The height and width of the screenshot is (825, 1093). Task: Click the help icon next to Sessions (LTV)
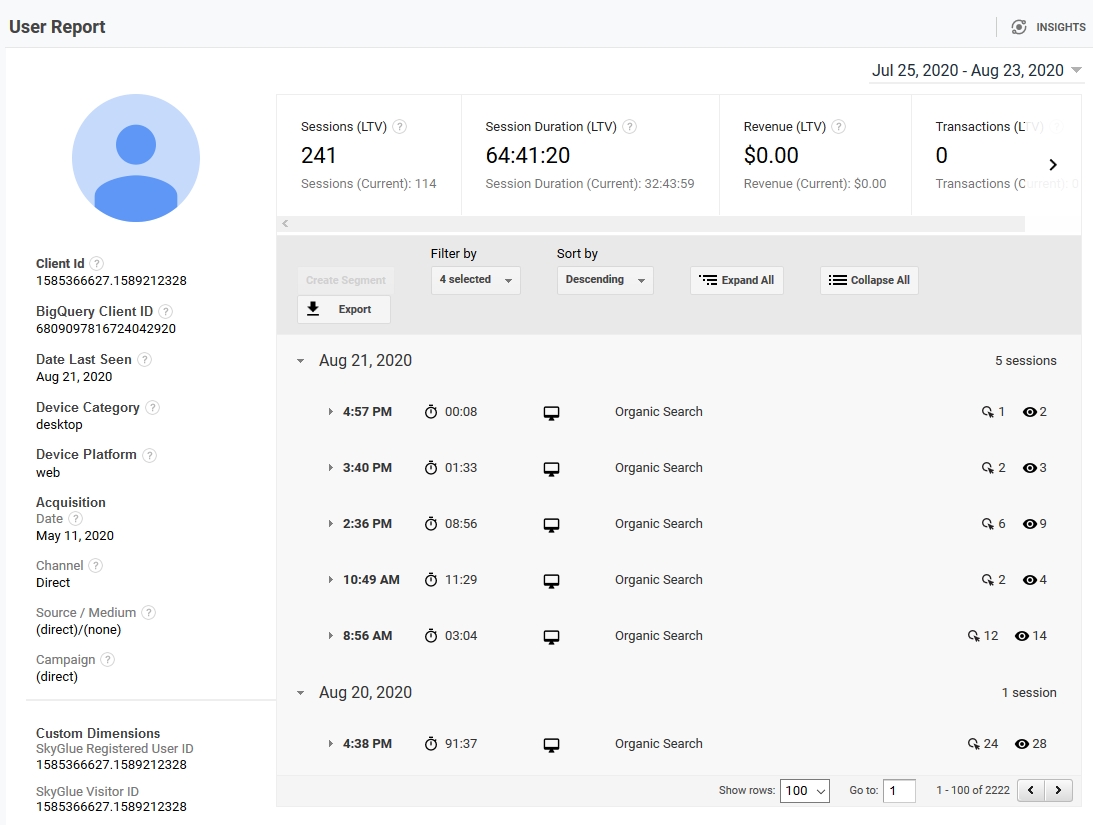pos(399,127)
